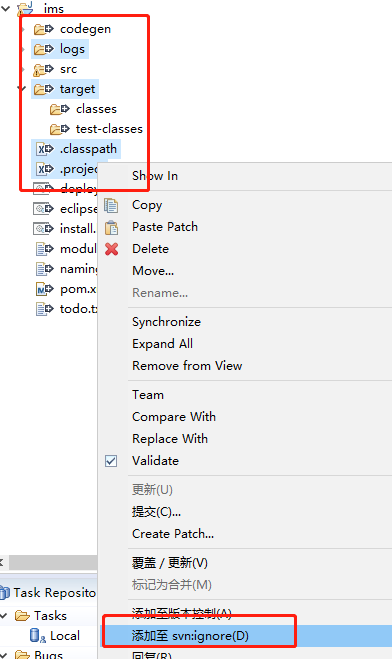This screenshot has height=659, width=392.
Task: Click the classes folder icon
Action: coord(59,109)
